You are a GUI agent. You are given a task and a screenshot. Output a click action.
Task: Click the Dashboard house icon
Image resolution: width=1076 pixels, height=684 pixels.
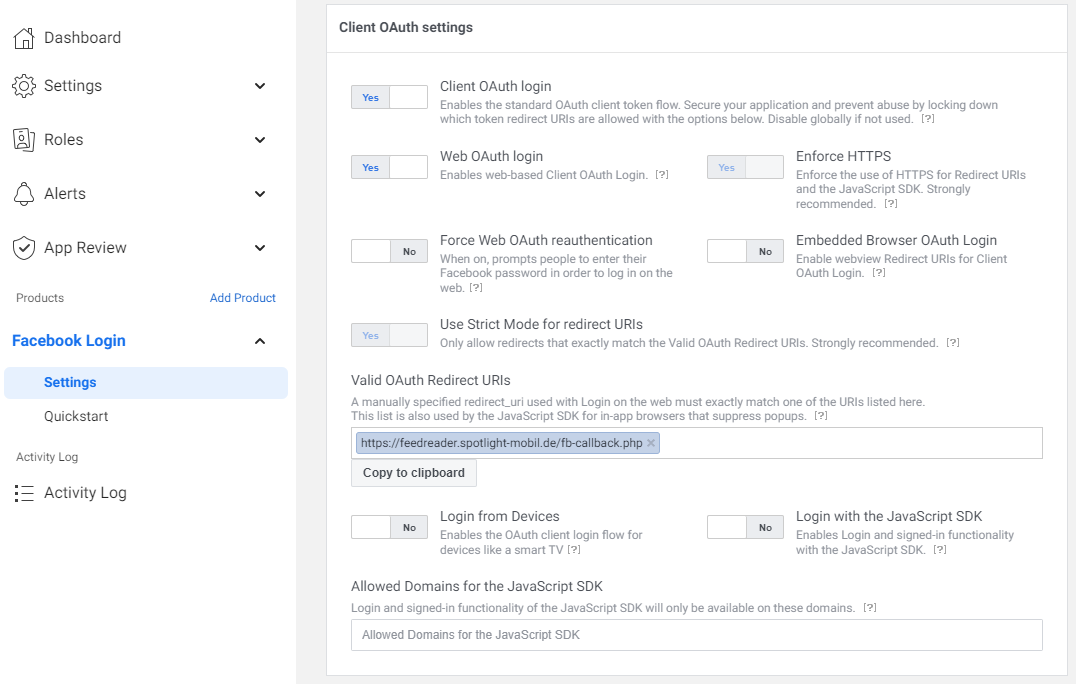tap(24, 38)
